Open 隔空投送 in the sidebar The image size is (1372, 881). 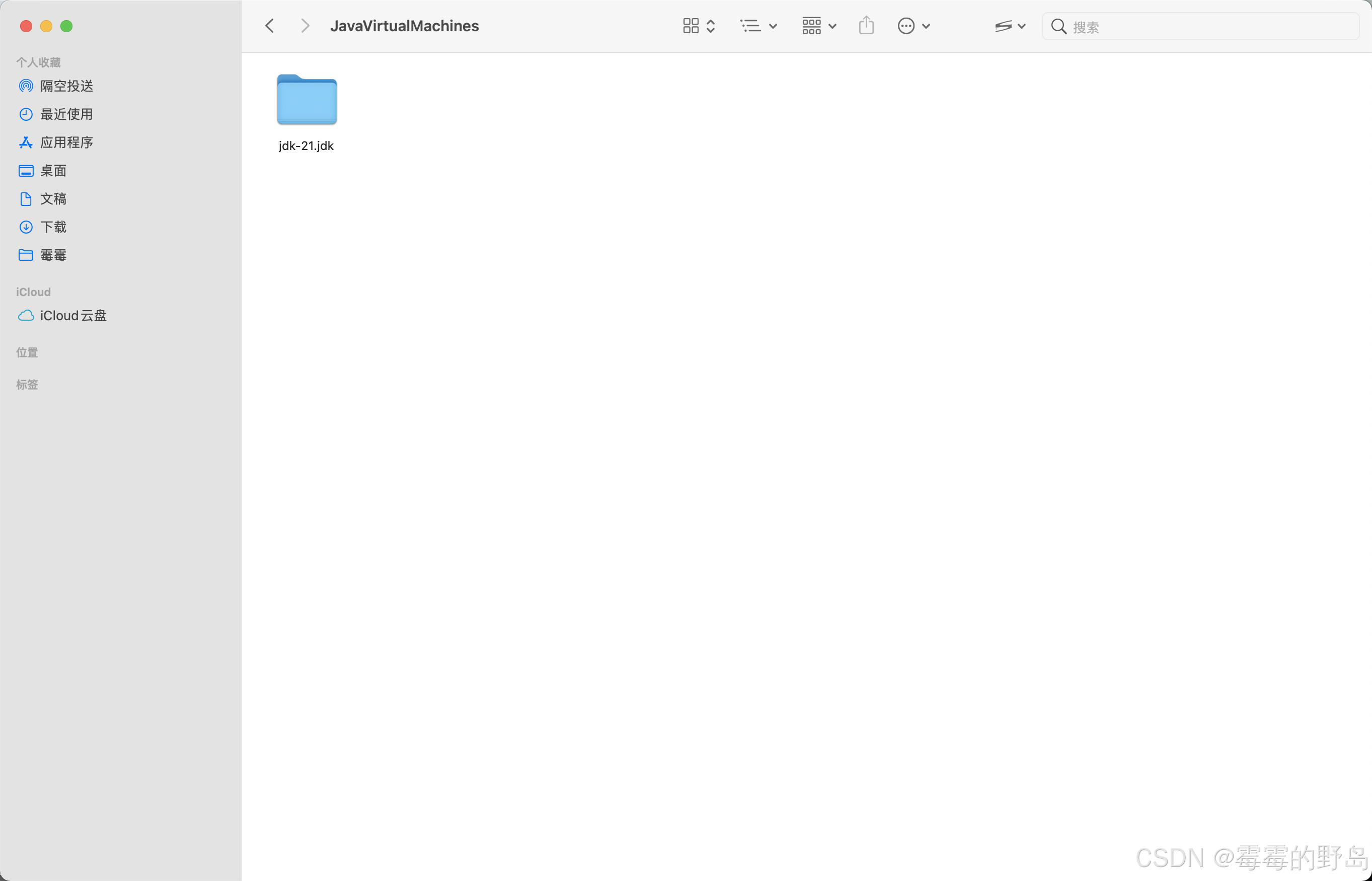[66, 86]
